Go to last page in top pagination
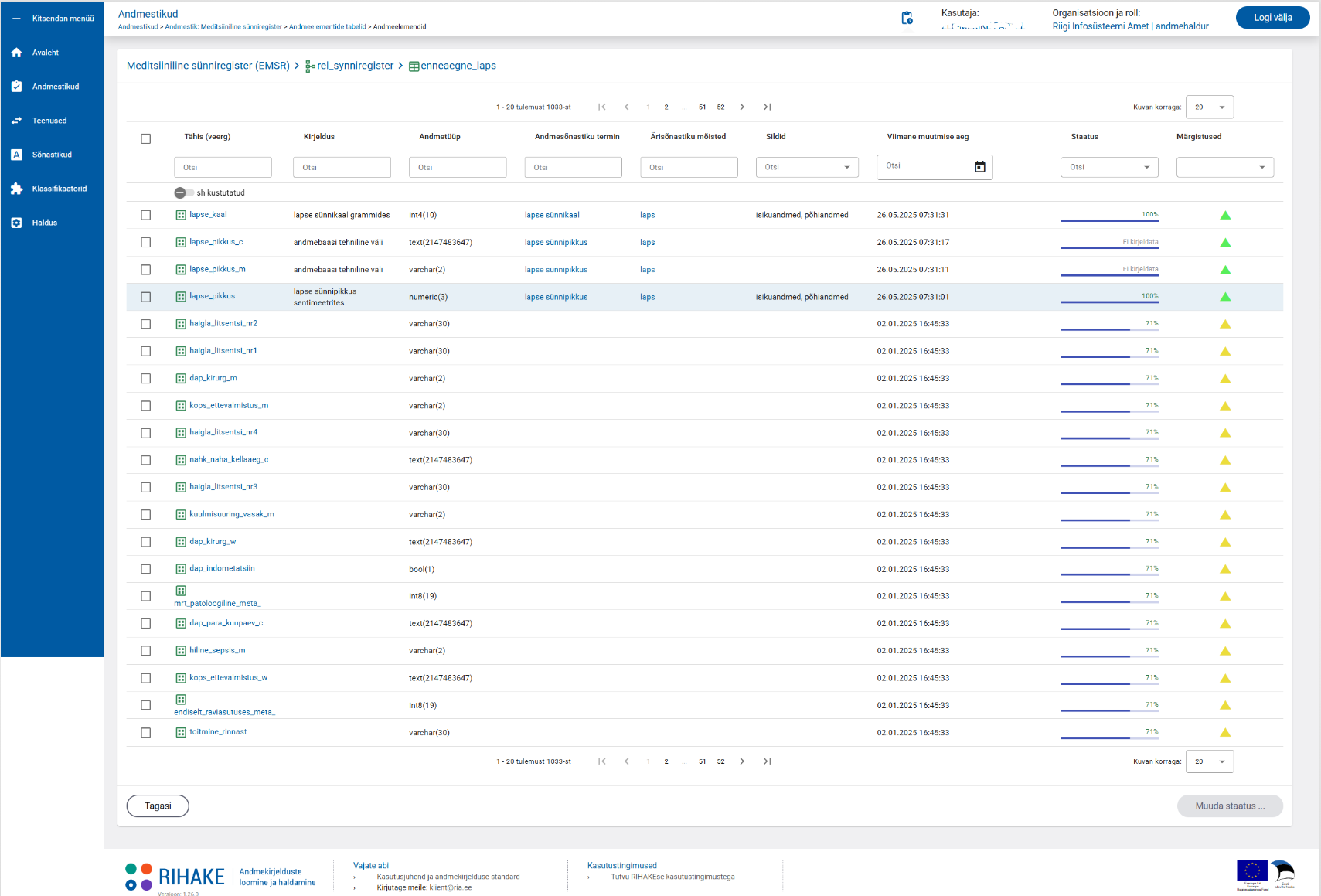The width and height of the screenshot is (1321, 896). [x=767, y=107]
